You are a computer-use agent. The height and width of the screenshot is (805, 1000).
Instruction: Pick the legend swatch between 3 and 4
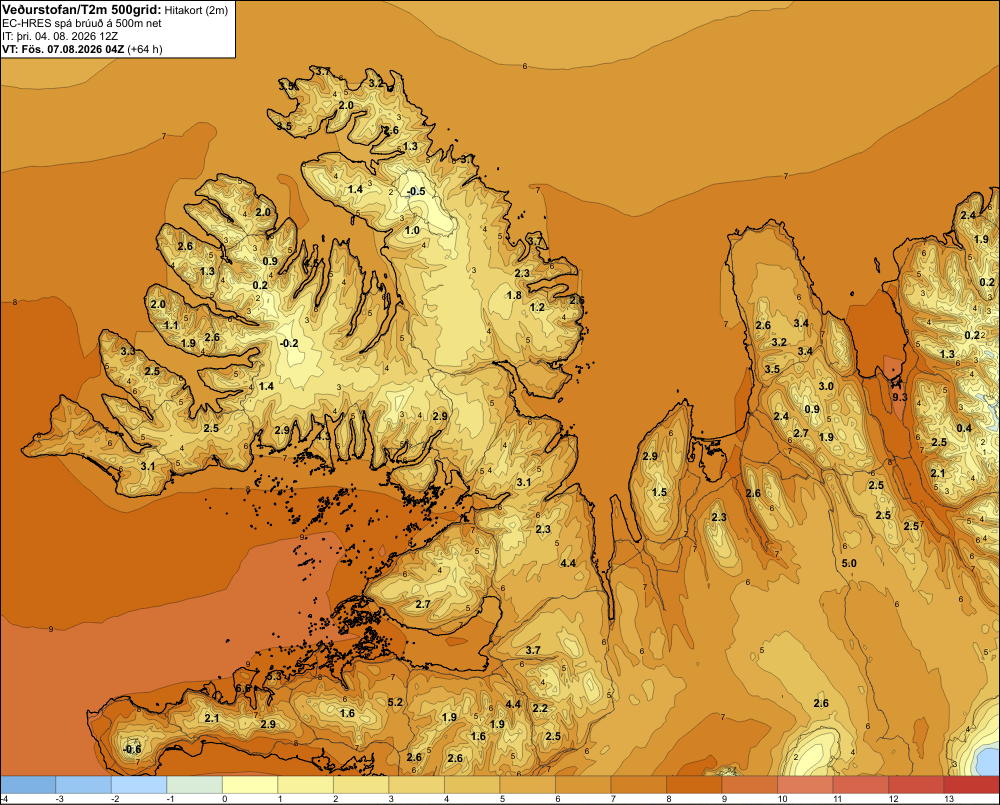coord(416,785)
